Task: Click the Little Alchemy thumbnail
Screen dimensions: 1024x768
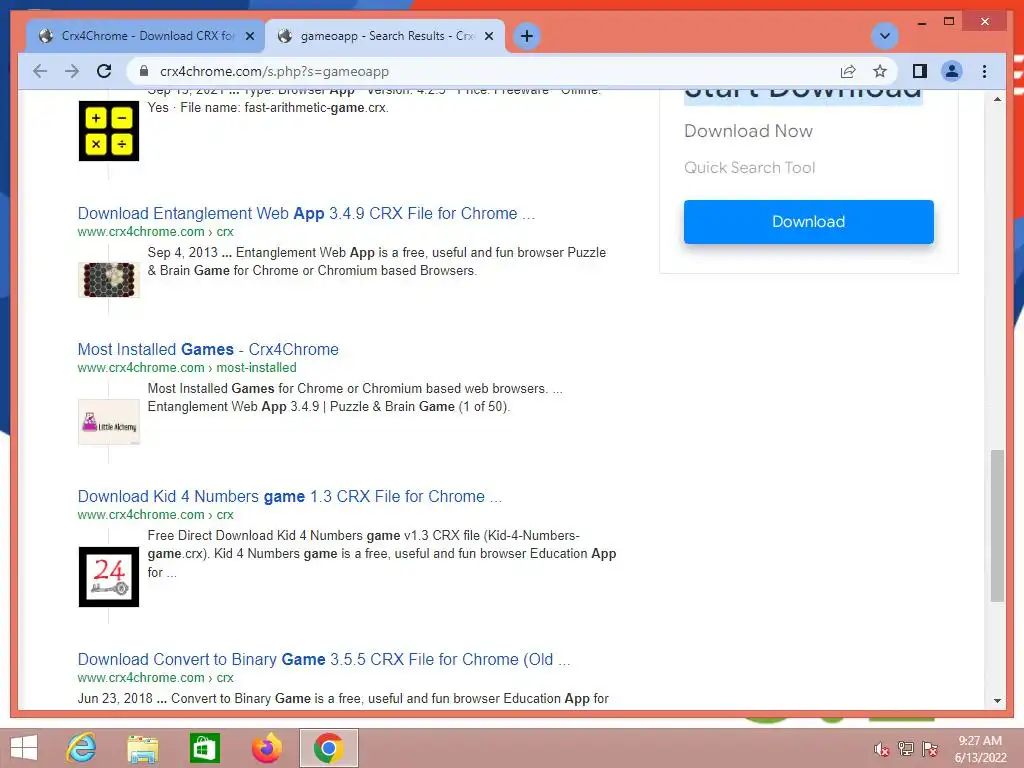Action: click(x=109, y=422)
